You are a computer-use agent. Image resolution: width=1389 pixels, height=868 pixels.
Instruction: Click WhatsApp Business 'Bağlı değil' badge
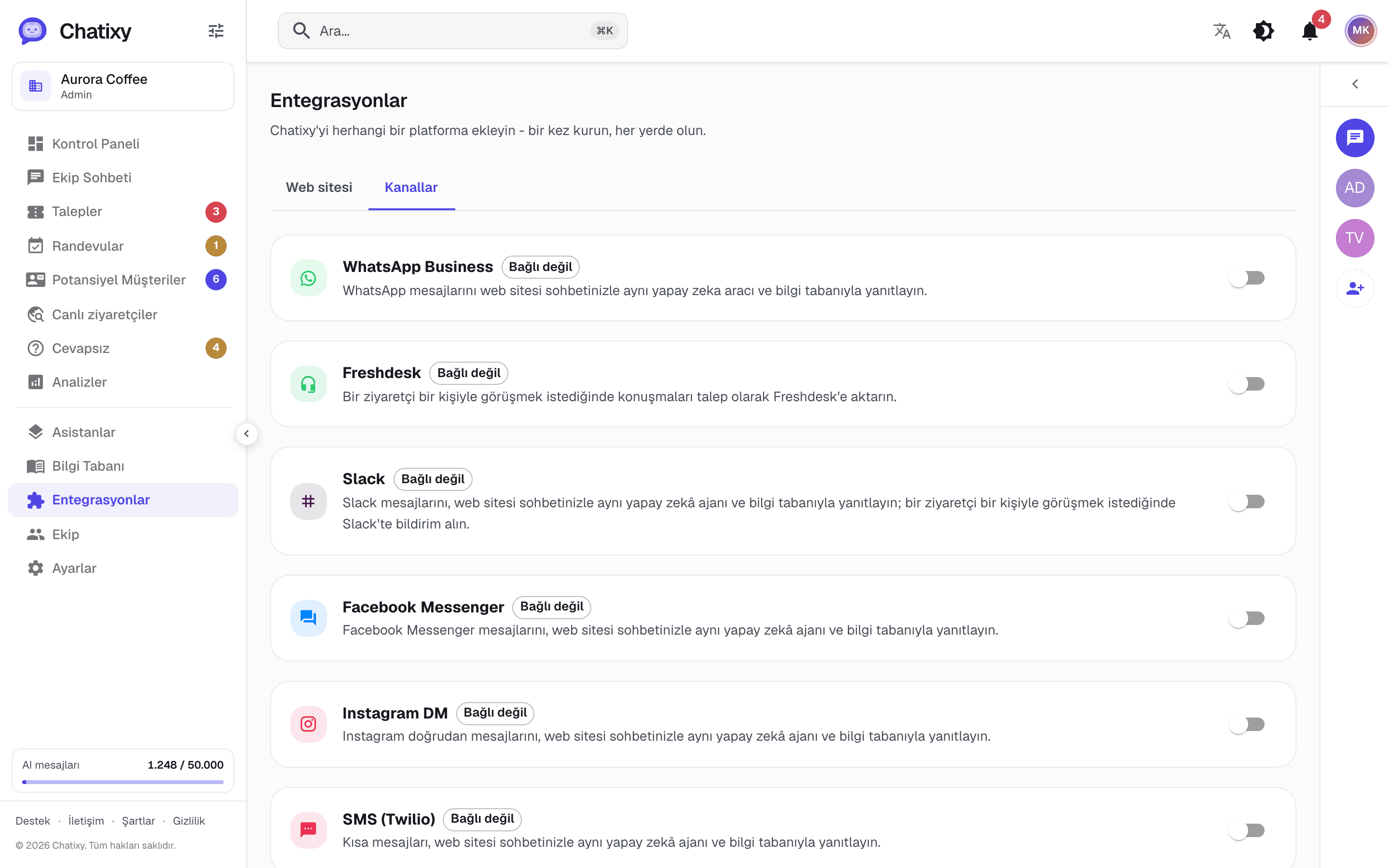tap(540, 267)
